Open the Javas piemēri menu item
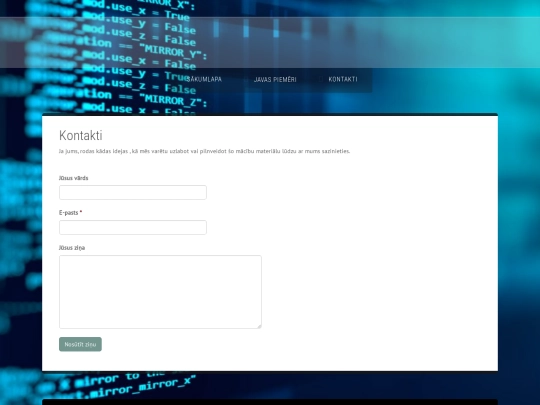Viewport: 540px width, 405px height. [275, 79]
